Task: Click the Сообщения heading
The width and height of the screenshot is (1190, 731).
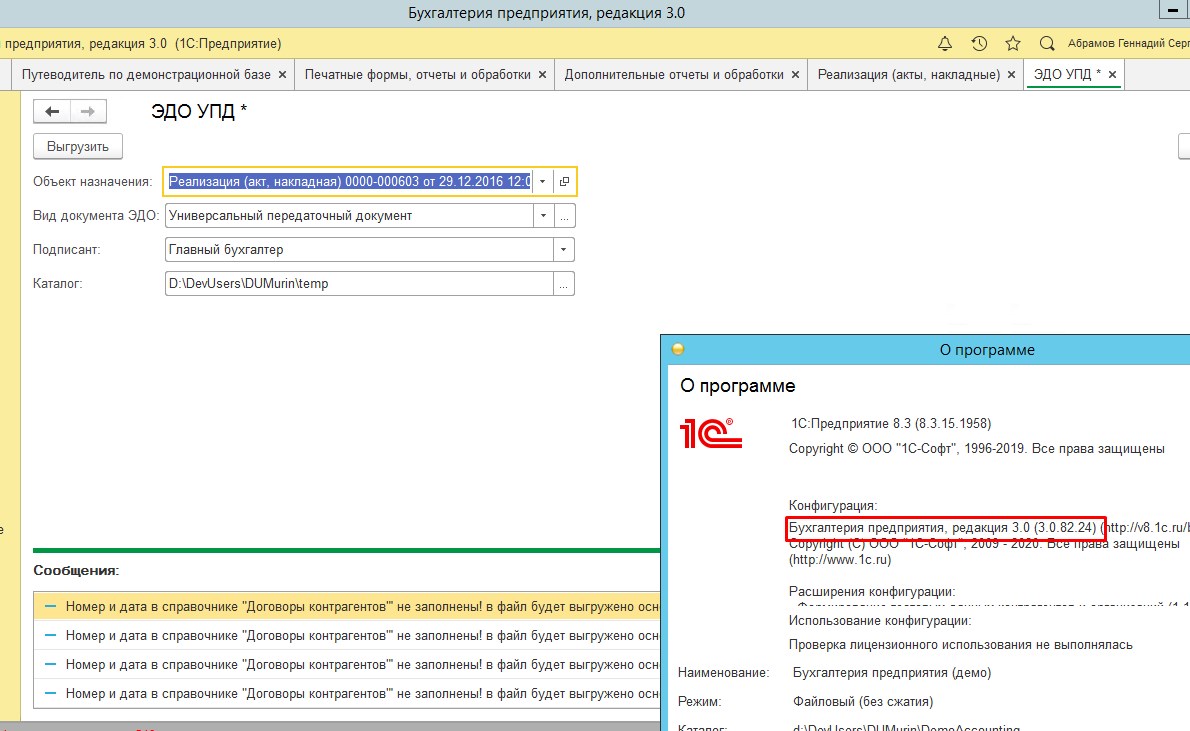Action: click(x=76, y=571)
